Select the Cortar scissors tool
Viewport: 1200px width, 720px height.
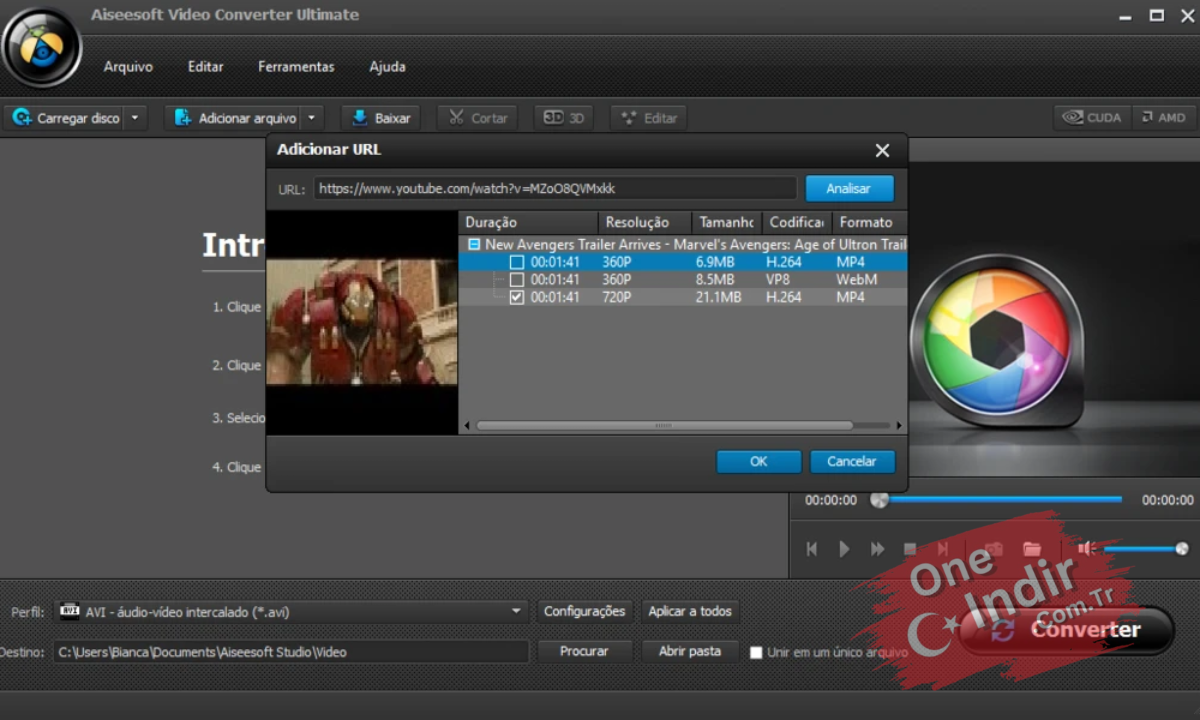click(x=477, y=118)
